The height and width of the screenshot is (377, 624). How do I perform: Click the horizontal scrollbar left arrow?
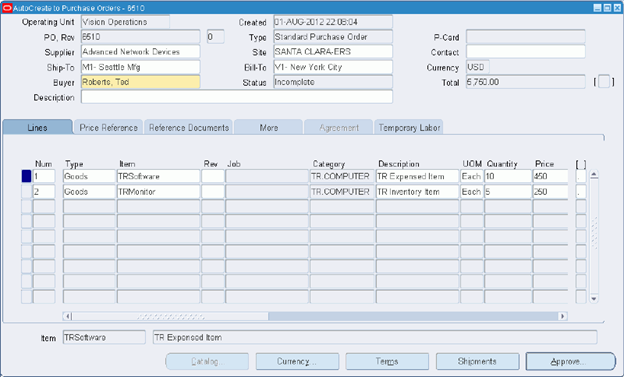tap(68, 316)
